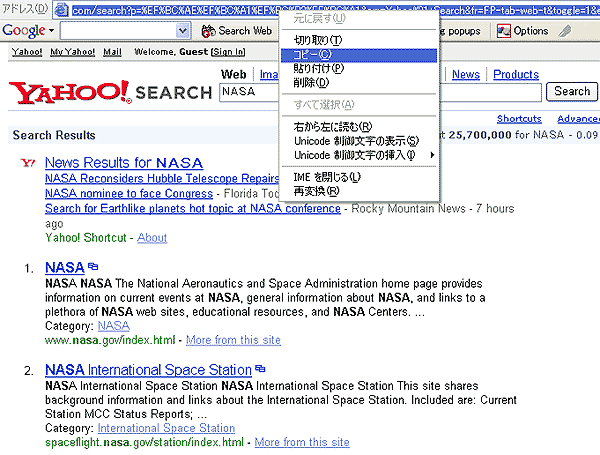
Task: Click spaceflight.nasa.gov/station/index.html URL text
Action: [x=144, y=442]
